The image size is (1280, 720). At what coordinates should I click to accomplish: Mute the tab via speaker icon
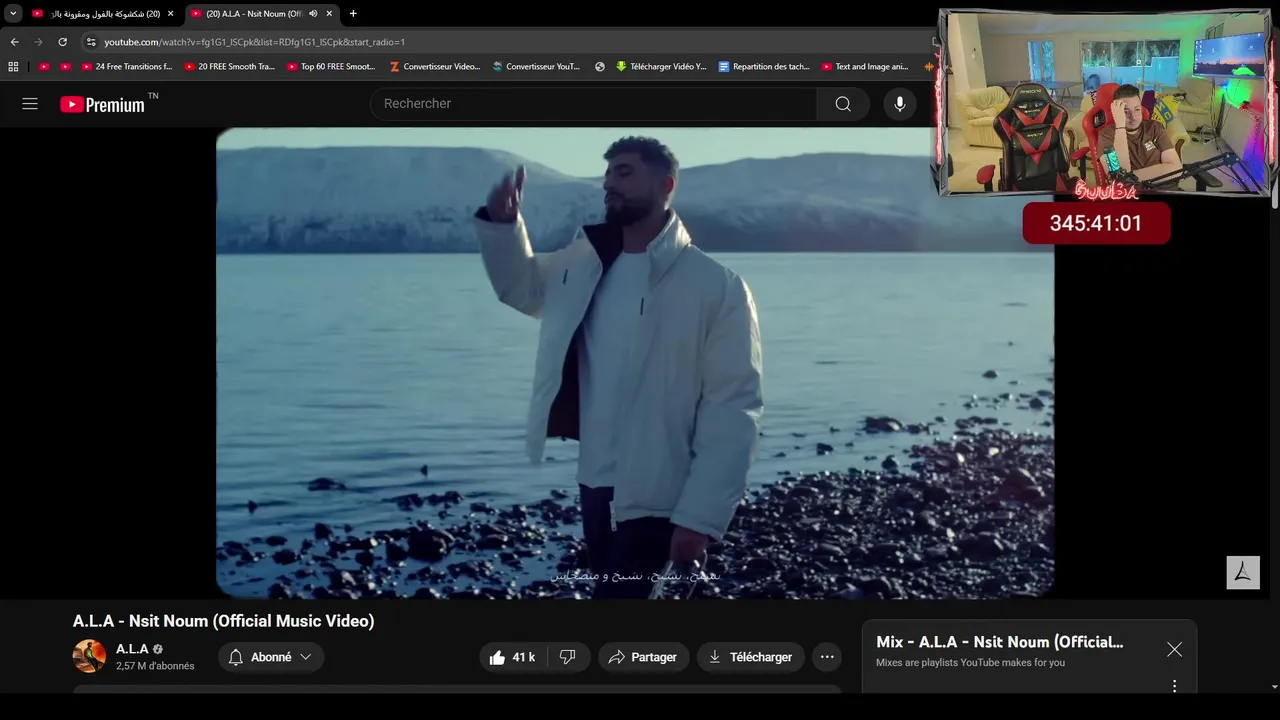tap(313, 14)
